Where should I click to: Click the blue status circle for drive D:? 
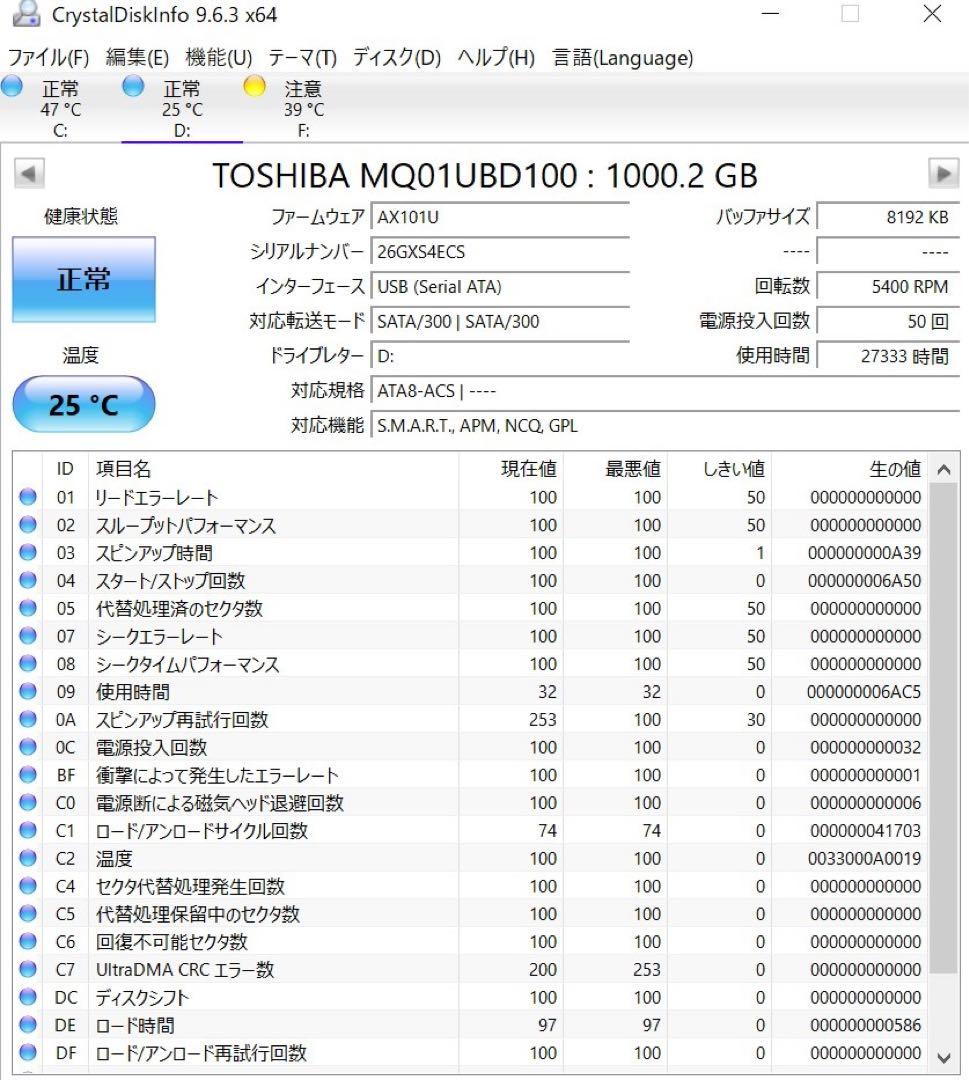click(x=133, y=86)
